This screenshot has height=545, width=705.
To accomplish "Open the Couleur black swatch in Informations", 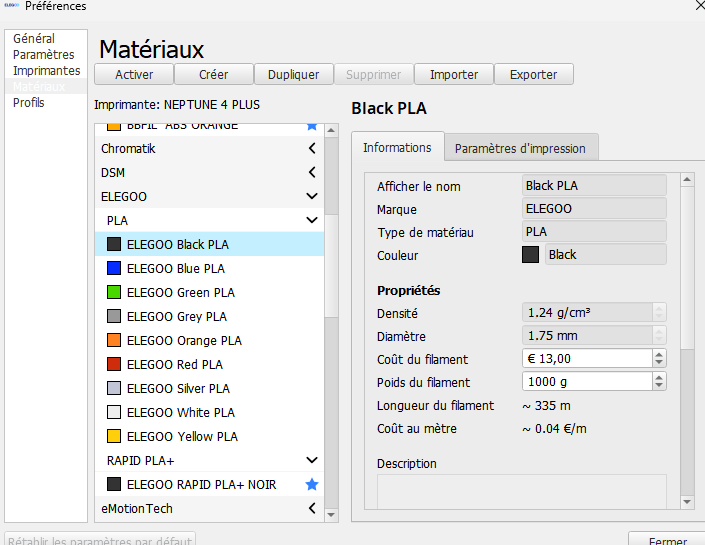I will (x=531, y=255).
